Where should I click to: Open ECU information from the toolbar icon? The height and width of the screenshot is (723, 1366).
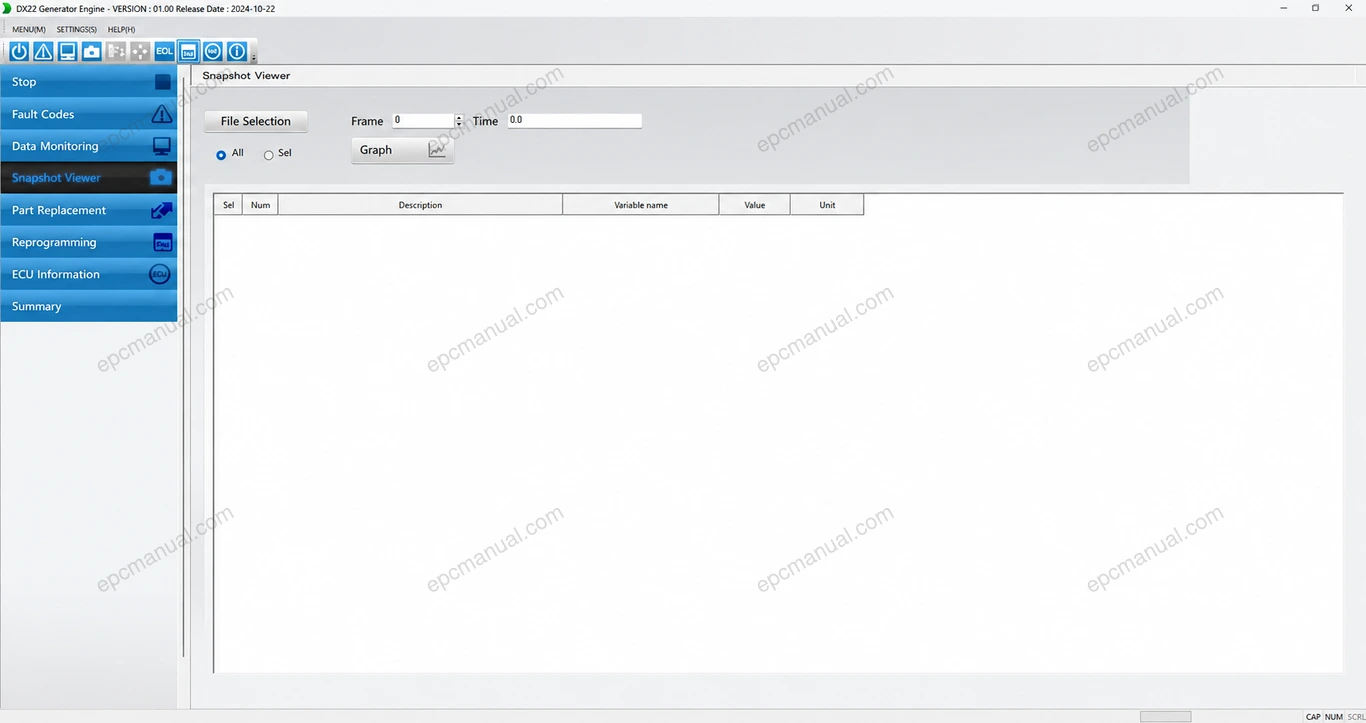pyautogui.click(x=212, y=51)
